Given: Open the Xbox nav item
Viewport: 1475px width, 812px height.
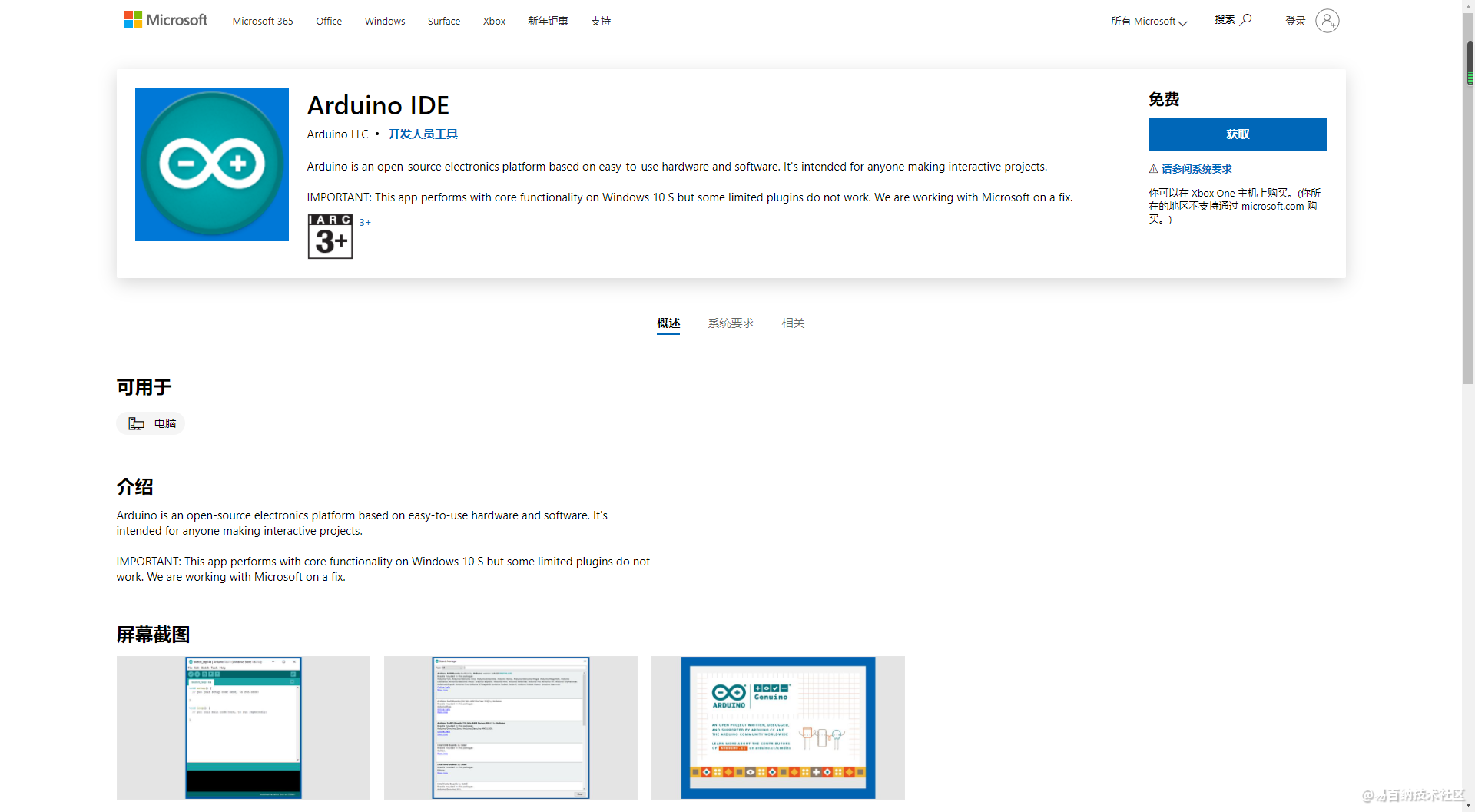Looking at the screenshot, I should pos(494,22).
